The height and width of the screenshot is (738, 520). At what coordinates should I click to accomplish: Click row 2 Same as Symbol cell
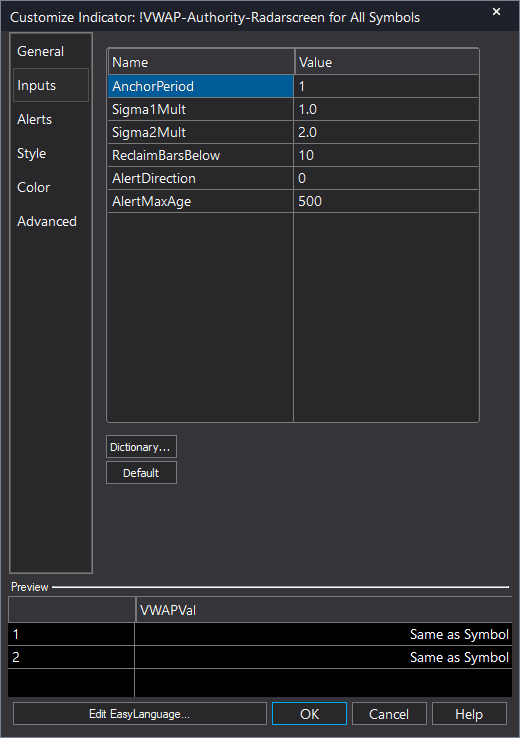click(x=323, y=657)
